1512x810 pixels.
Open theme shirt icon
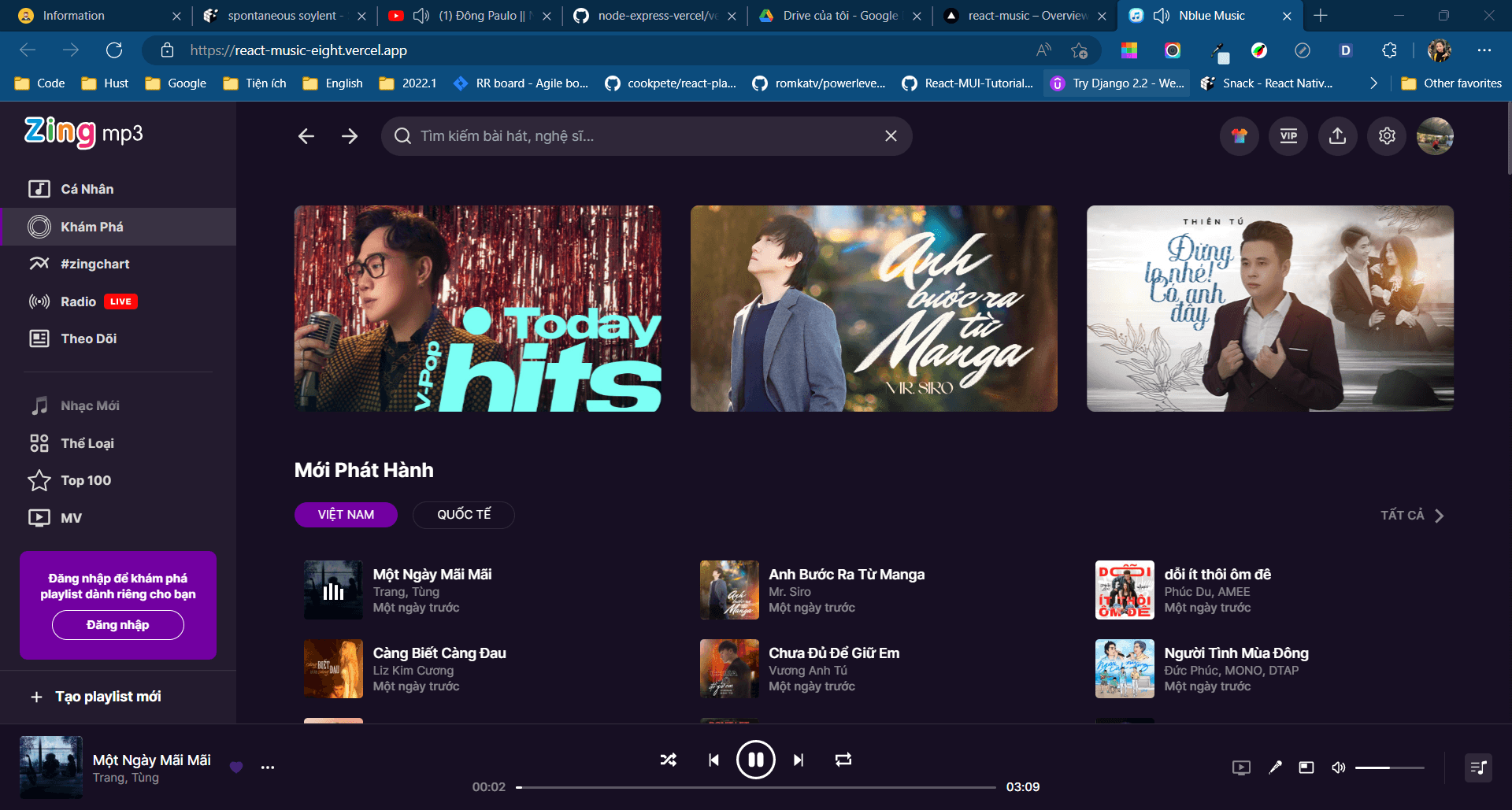click(x=1240, y=136)
